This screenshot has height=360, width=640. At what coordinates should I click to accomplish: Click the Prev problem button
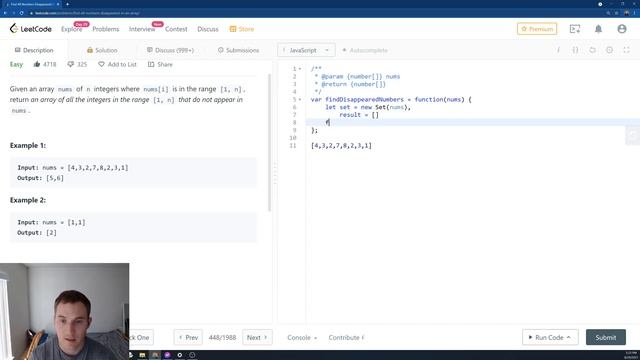coord(188,337)
